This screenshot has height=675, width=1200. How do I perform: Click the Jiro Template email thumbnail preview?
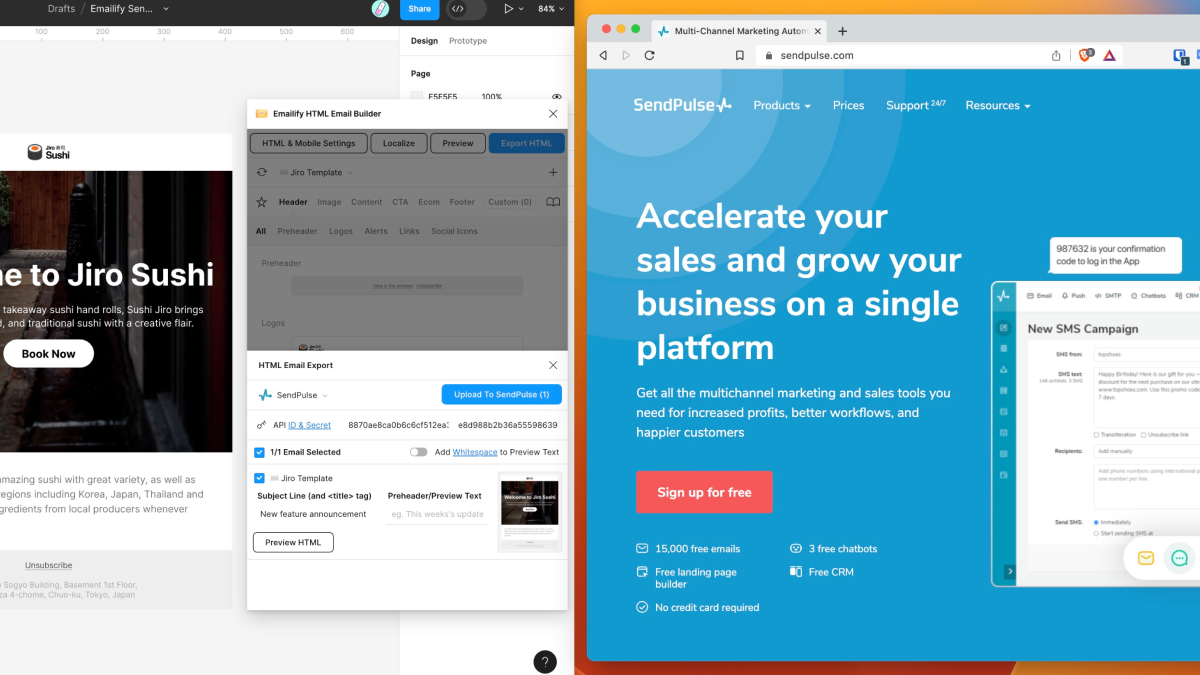tap(529, 512)
